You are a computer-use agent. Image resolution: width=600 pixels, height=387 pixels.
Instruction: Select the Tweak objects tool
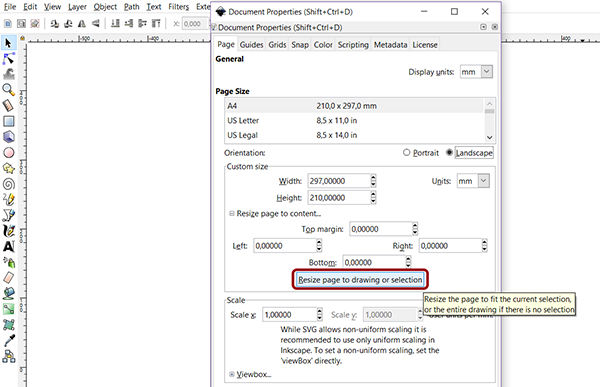[8, 74]
